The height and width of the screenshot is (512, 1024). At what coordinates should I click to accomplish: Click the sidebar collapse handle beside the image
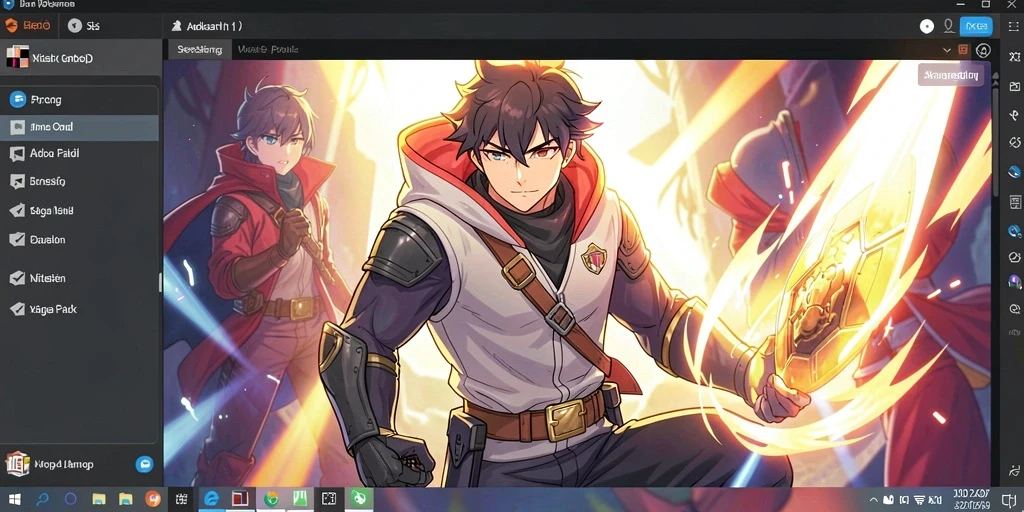coord(160,282)
